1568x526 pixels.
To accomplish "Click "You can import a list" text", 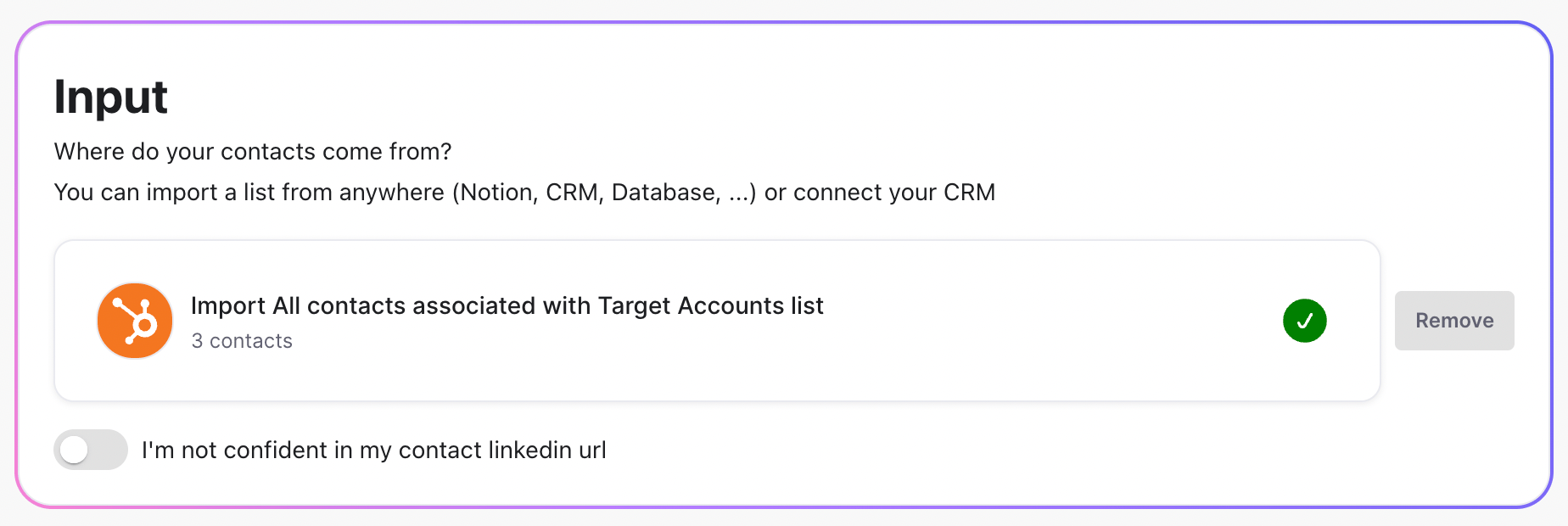I will coord(165,193).
